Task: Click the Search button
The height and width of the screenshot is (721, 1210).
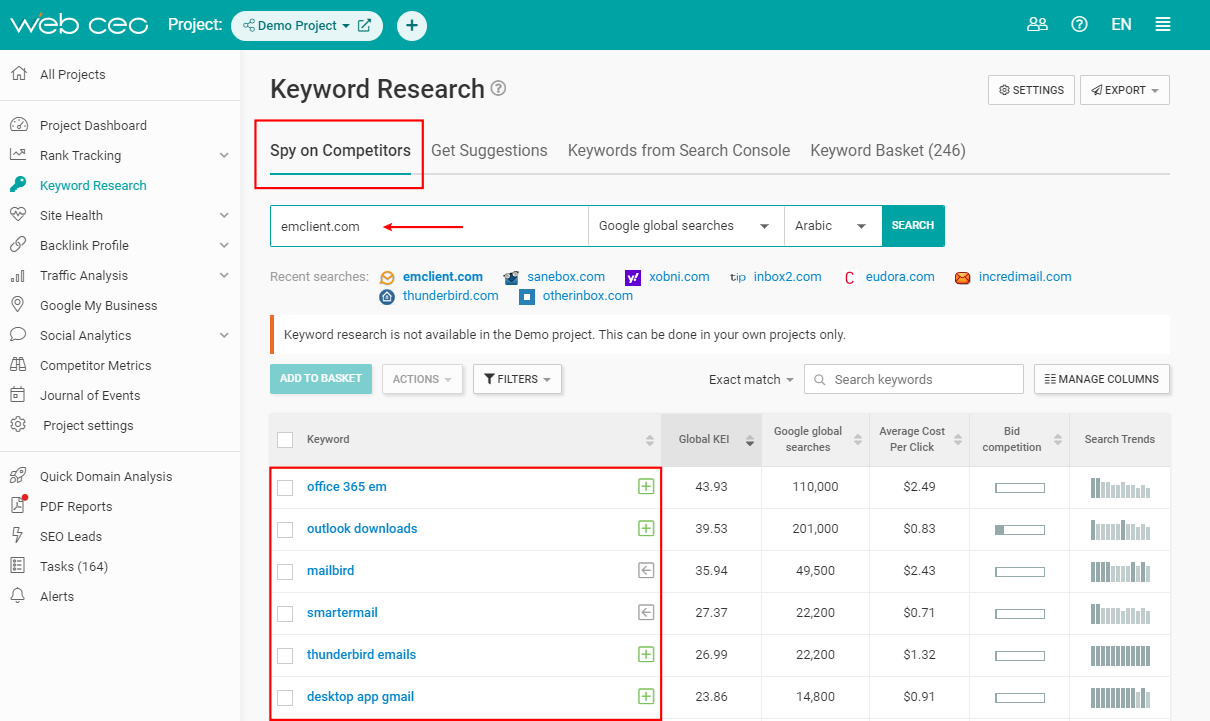Action: [x=913, y=226]
